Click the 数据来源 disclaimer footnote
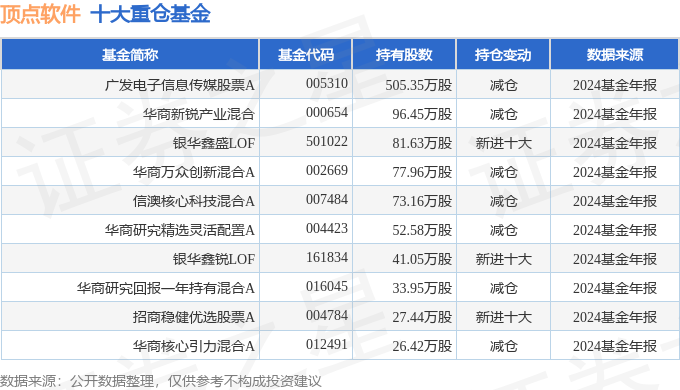The image size is (680, 390). pyautogui.click(x=161, y=381)
